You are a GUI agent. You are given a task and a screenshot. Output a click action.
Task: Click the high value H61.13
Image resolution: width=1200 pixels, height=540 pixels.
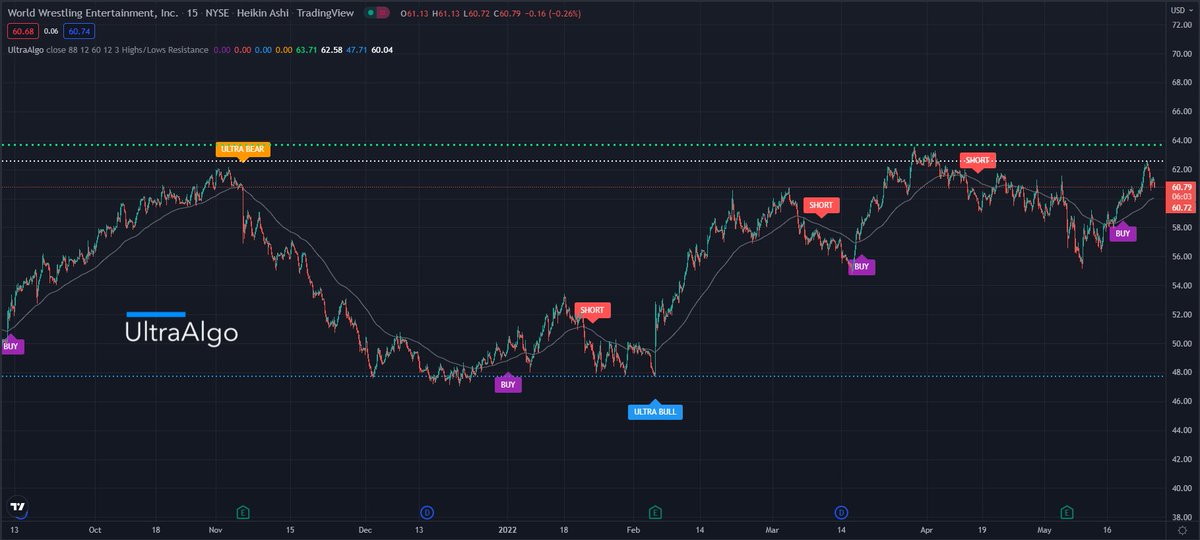(447, 14)
